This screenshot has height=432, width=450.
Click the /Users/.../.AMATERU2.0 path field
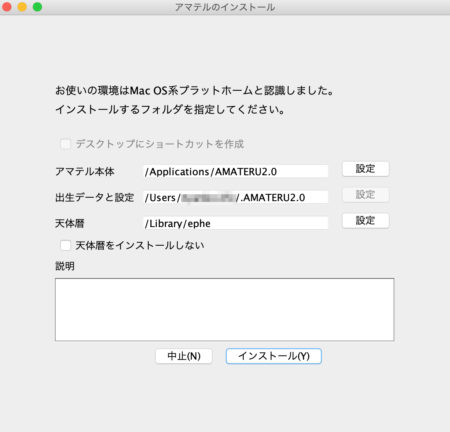(x=236, y=197)
